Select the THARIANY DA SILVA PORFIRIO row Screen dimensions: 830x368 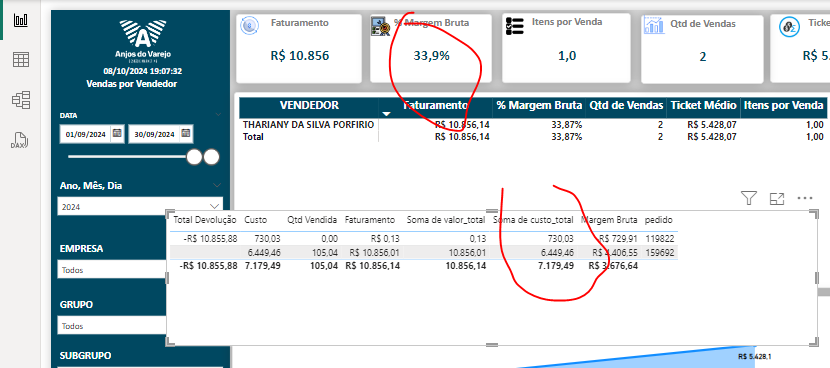tap(308, 125)
